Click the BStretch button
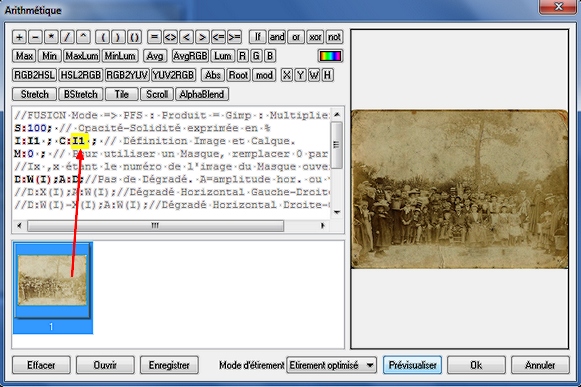This screenshot has width=581, height=387. (81, 95)
